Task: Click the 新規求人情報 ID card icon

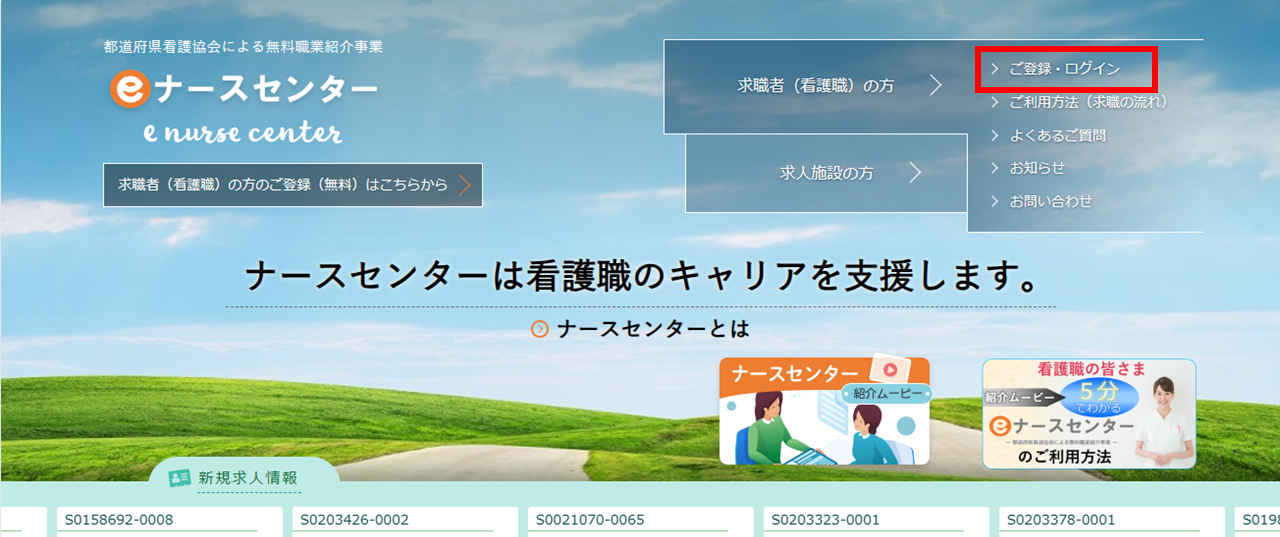Action: pyautogui.click(x=179, y=478)
